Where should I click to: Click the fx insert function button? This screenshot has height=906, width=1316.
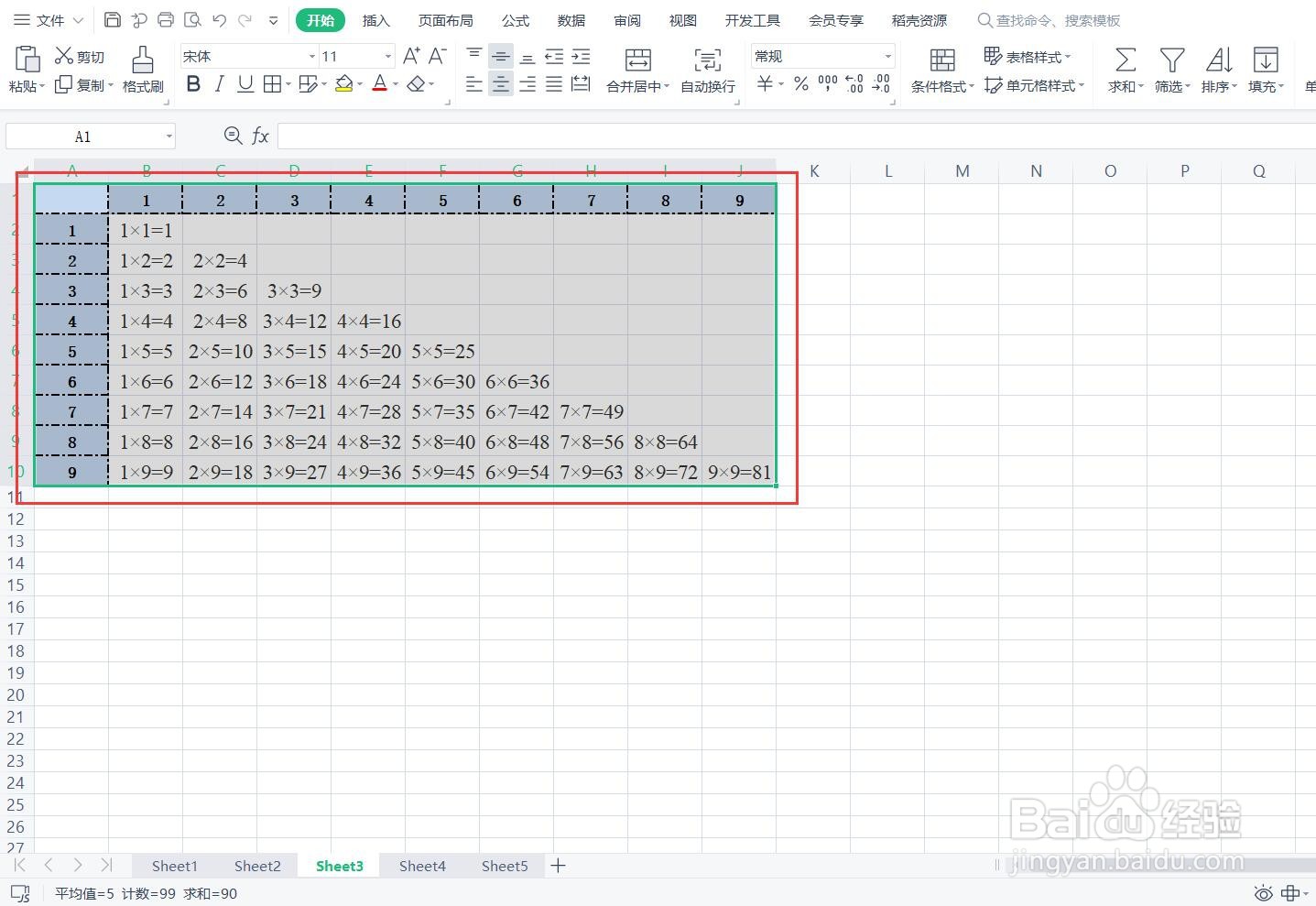click(260, 136)
